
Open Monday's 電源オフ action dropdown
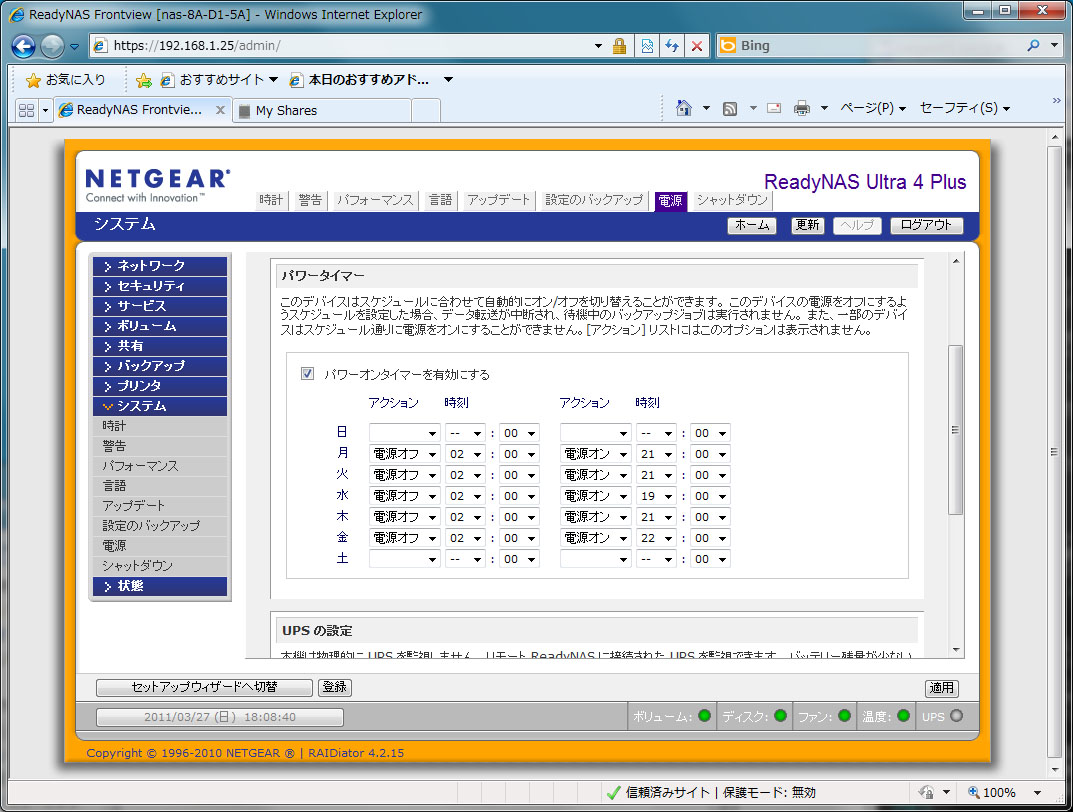404,454
